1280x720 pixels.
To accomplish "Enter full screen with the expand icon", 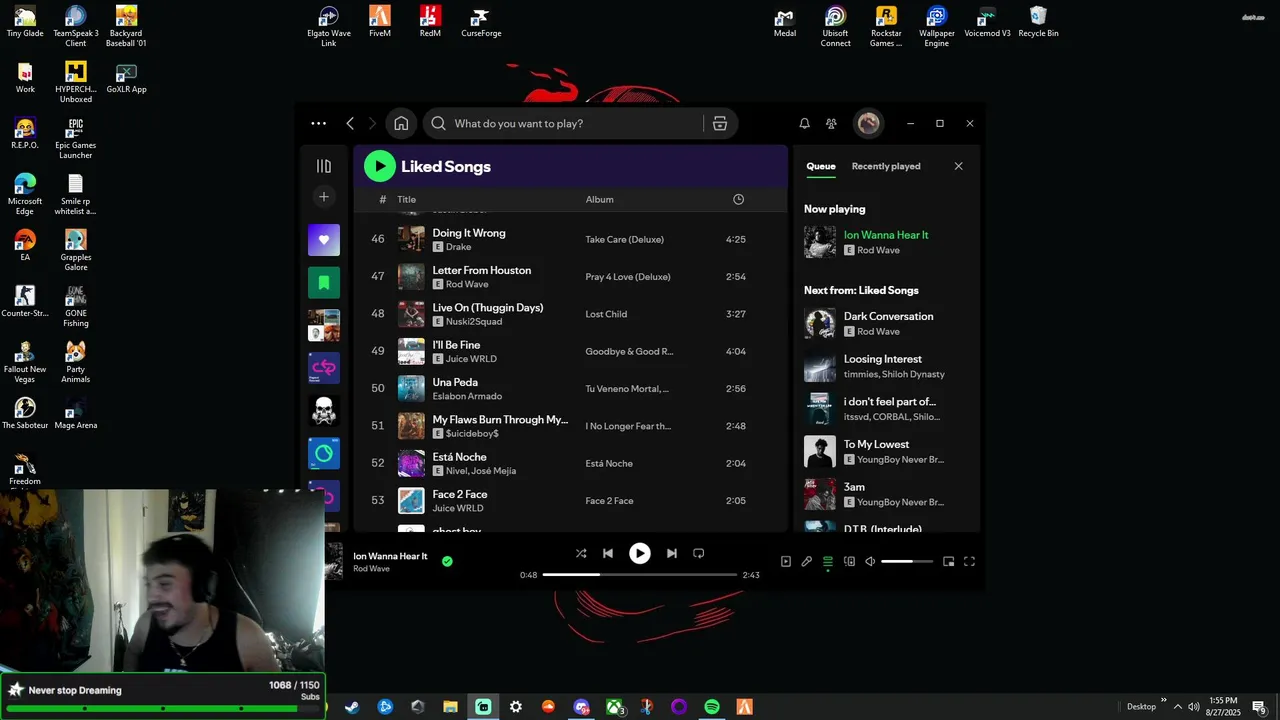I will (969, 562).
